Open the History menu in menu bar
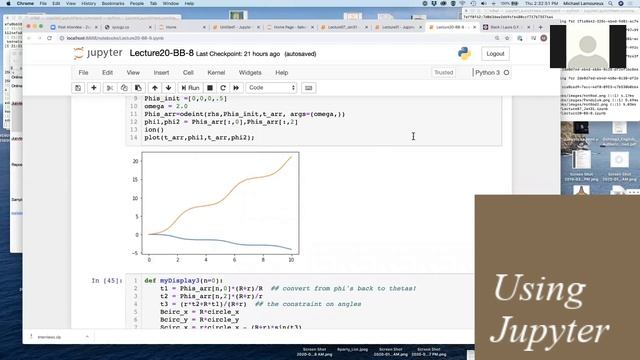 (x=88, y=3)
